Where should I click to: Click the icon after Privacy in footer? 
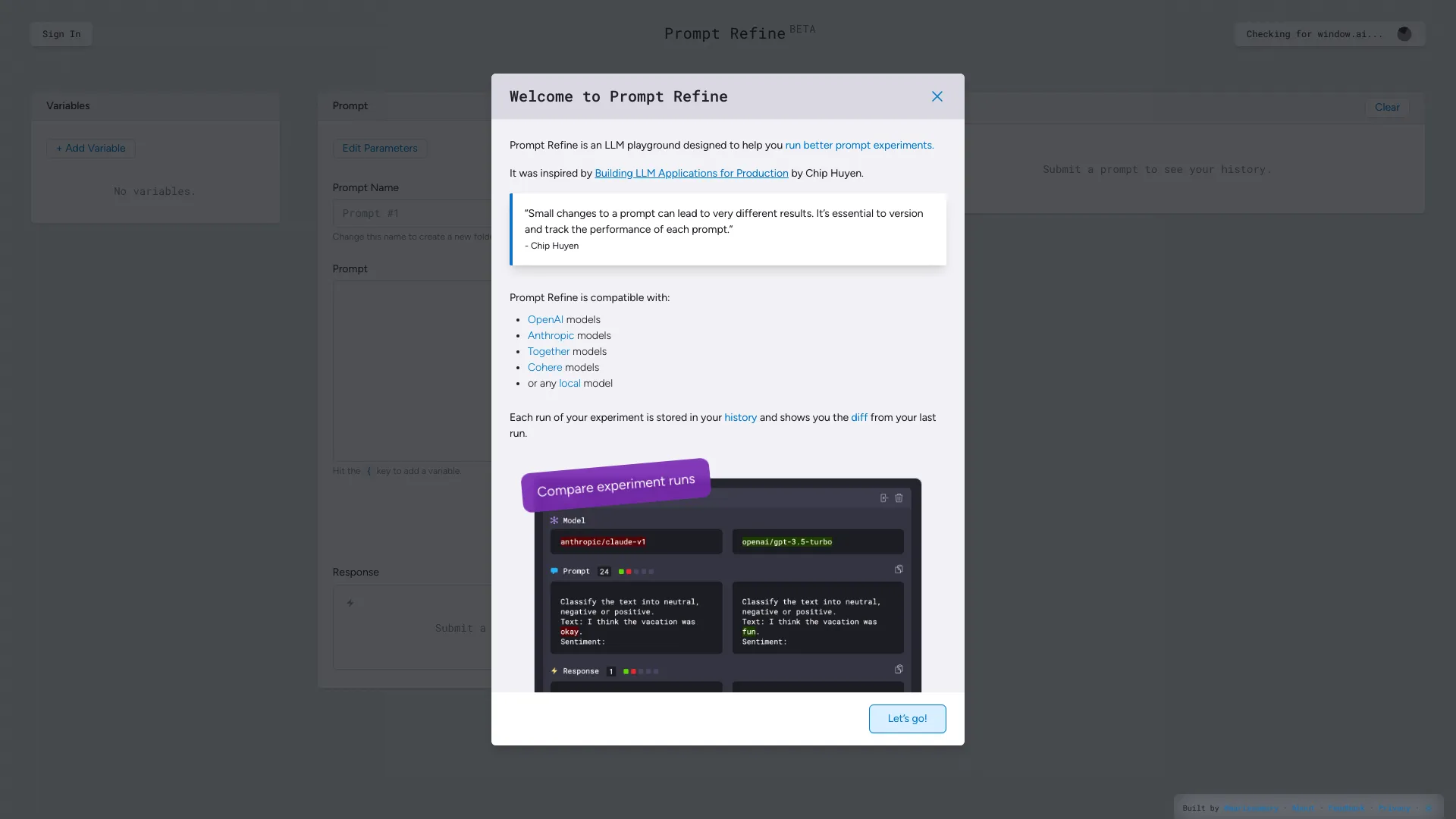[x=1429, y=808]
